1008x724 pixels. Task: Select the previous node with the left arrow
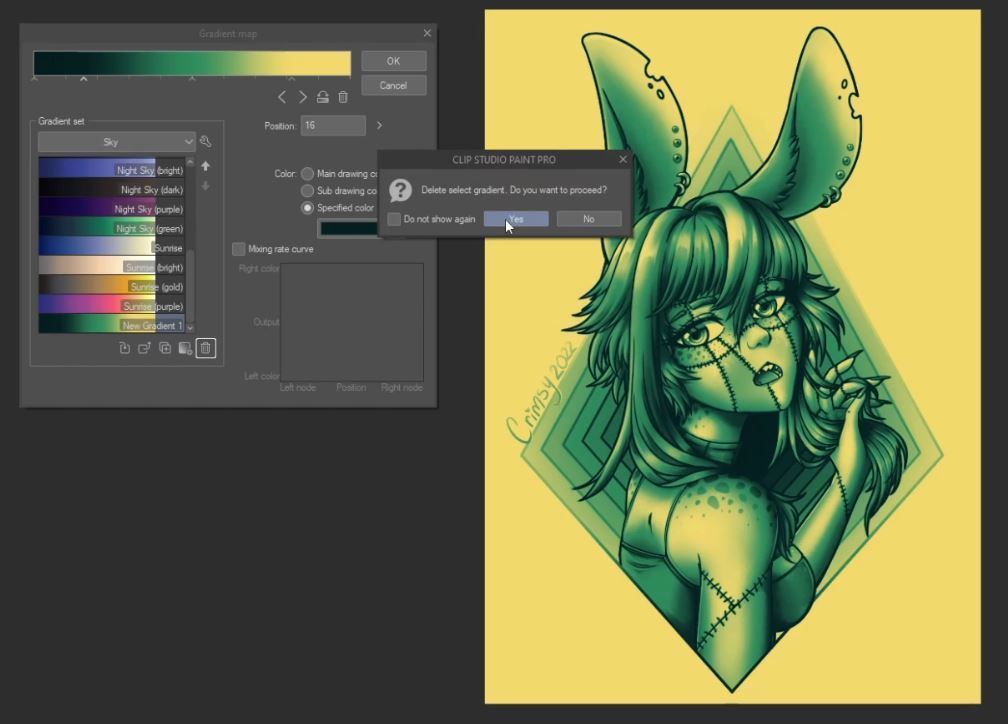click(282, 97)
